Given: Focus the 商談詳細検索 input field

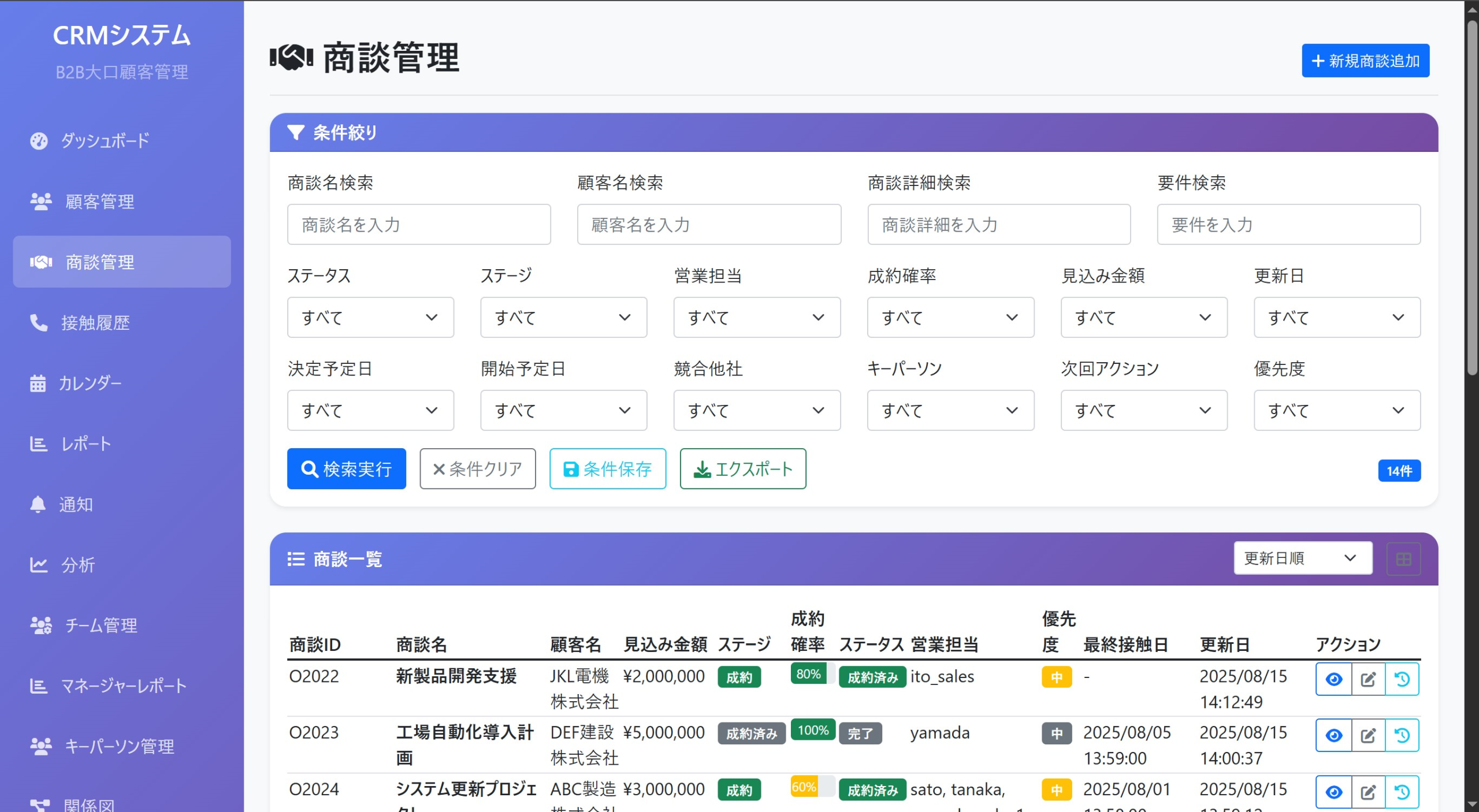Looking at the screenshot, I should [999, 224].
